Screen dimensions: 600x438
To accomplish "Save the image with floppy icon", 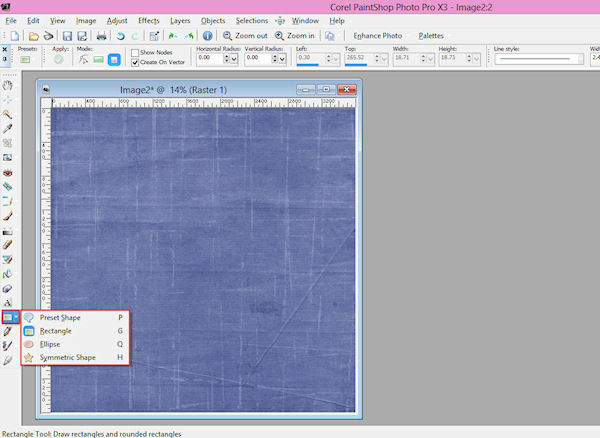I will pyautogui.click(x=67, y=36).
